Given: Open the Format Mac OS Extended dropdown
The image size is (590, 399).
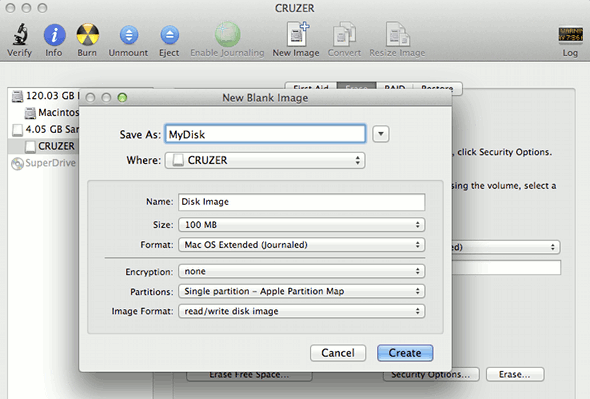Looking at the screenshot, I should 301,245.
